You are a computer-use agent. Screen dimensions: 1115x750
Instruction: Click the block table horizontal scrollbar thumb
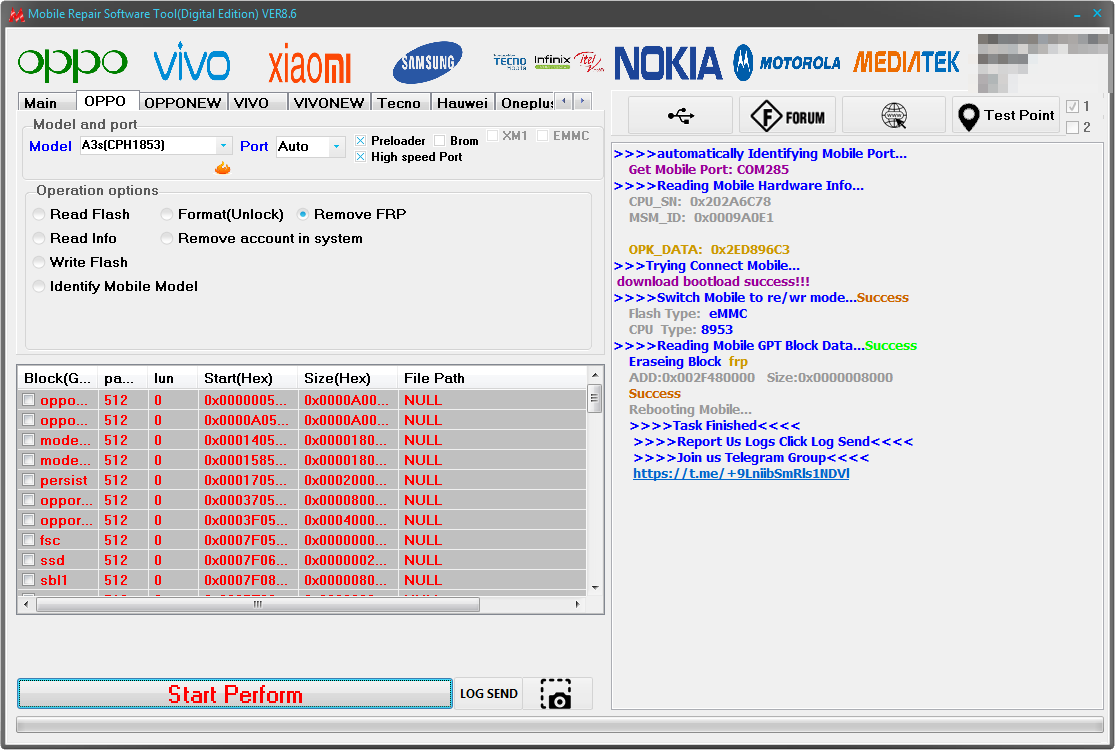258,604
